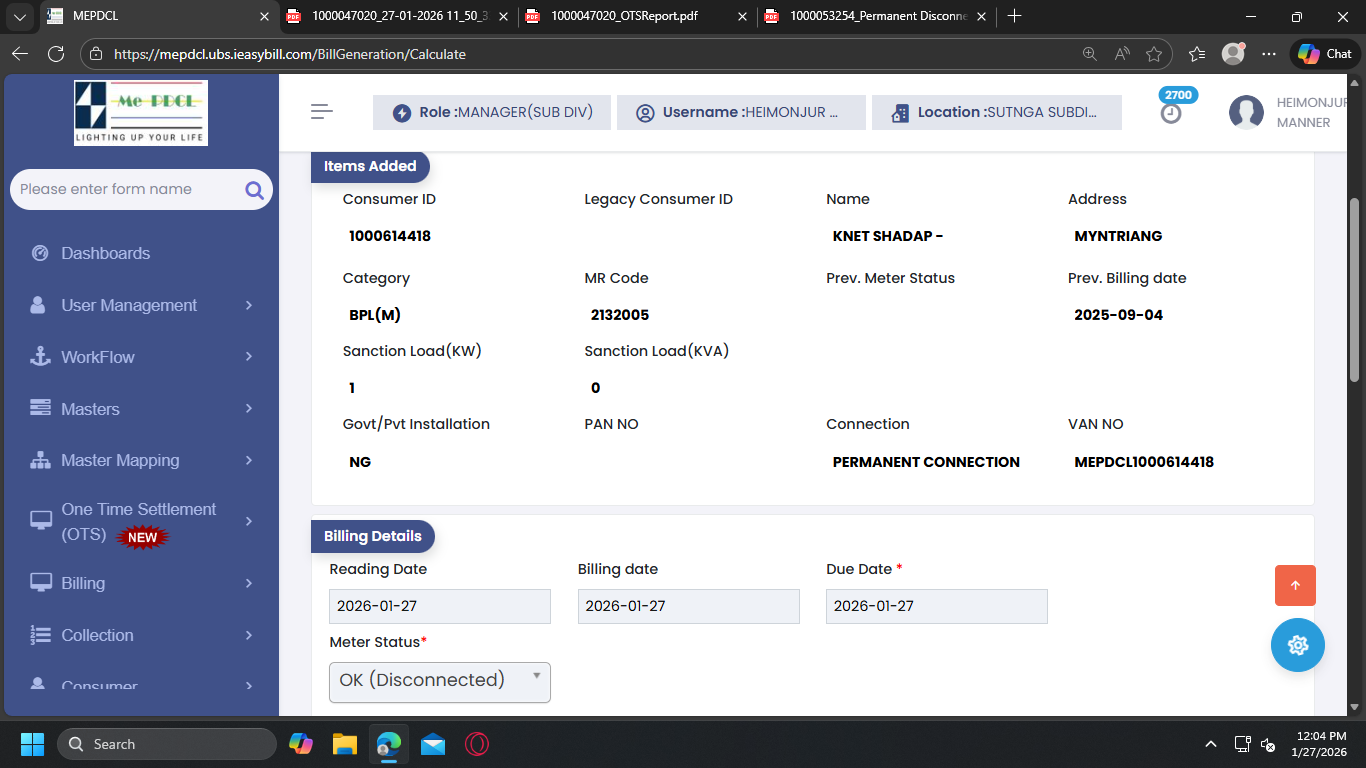The height and width of the screenshot is (768, 1366).
Task: Click the Billing date field
Action: (689, 606)
